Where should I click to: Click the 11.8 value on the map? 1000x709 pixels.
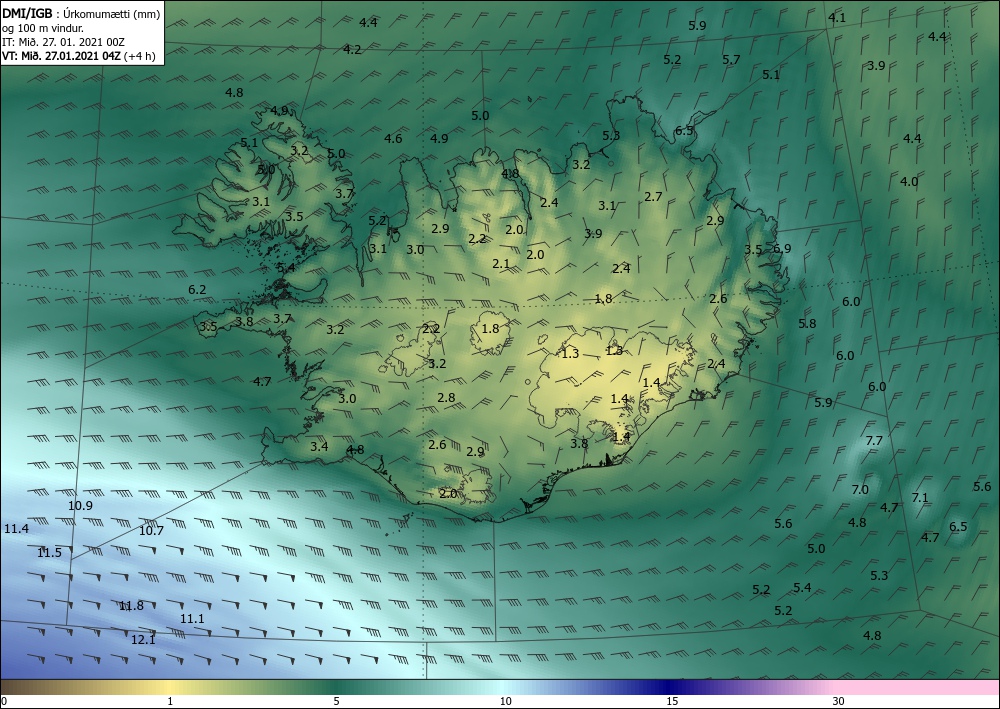131,606
